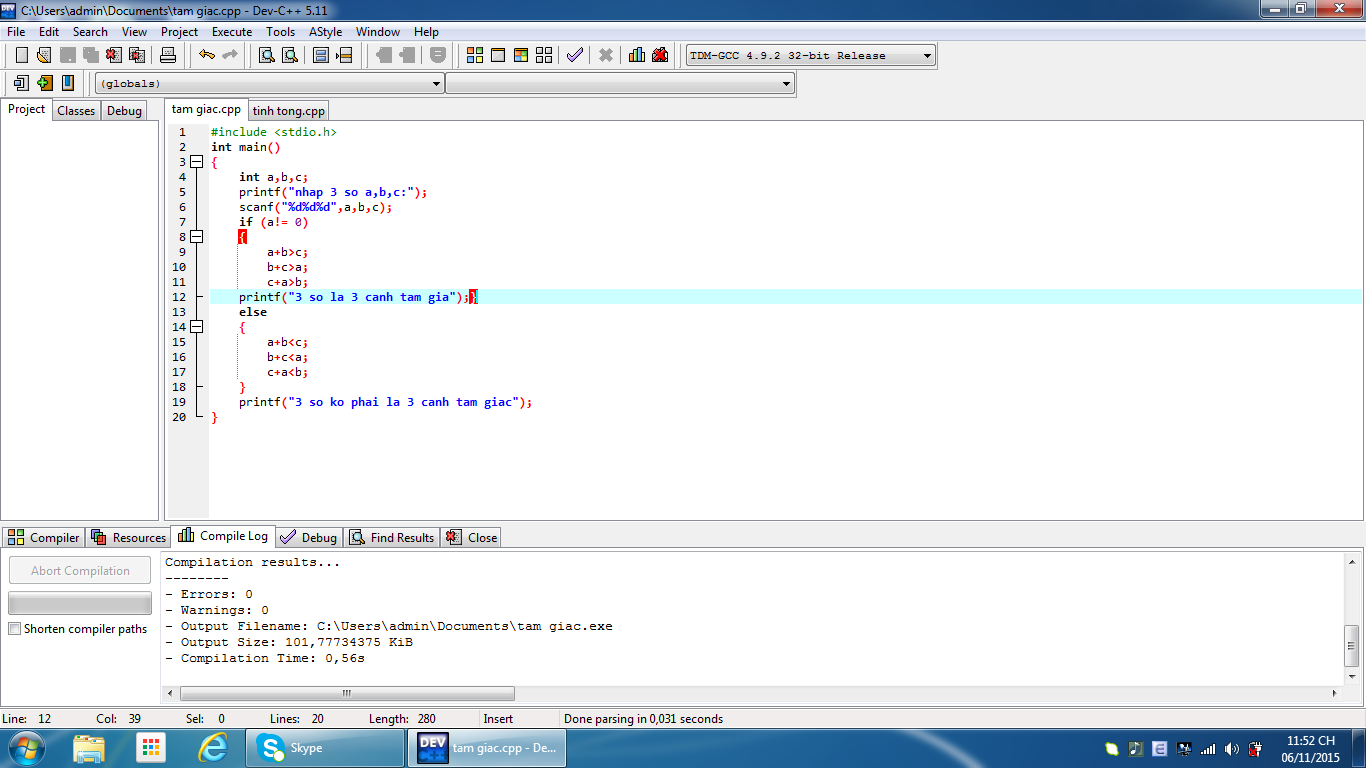Click the Go to line icon
Image resolution: width=1366 pixels, height=768 pixels.
[344, 55]
